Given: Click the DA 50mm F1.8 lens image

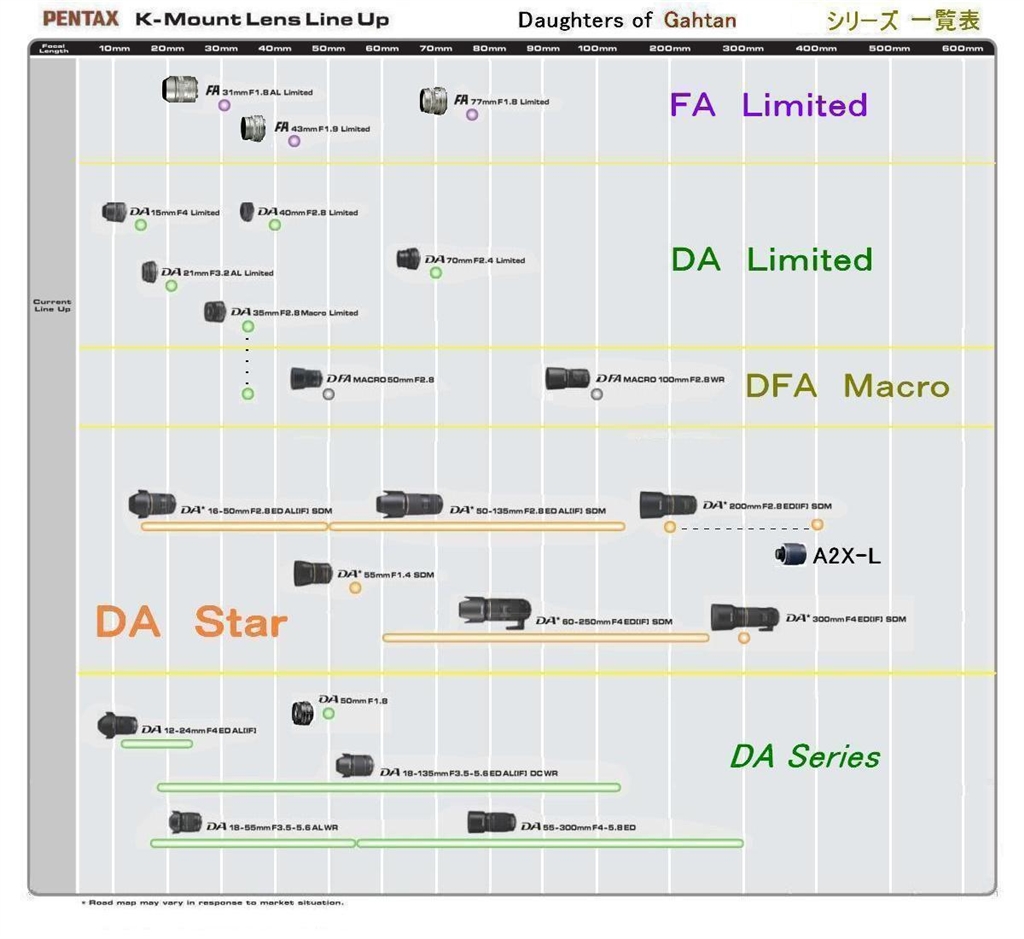Looking at the screenshot, I should coord(302,713).
